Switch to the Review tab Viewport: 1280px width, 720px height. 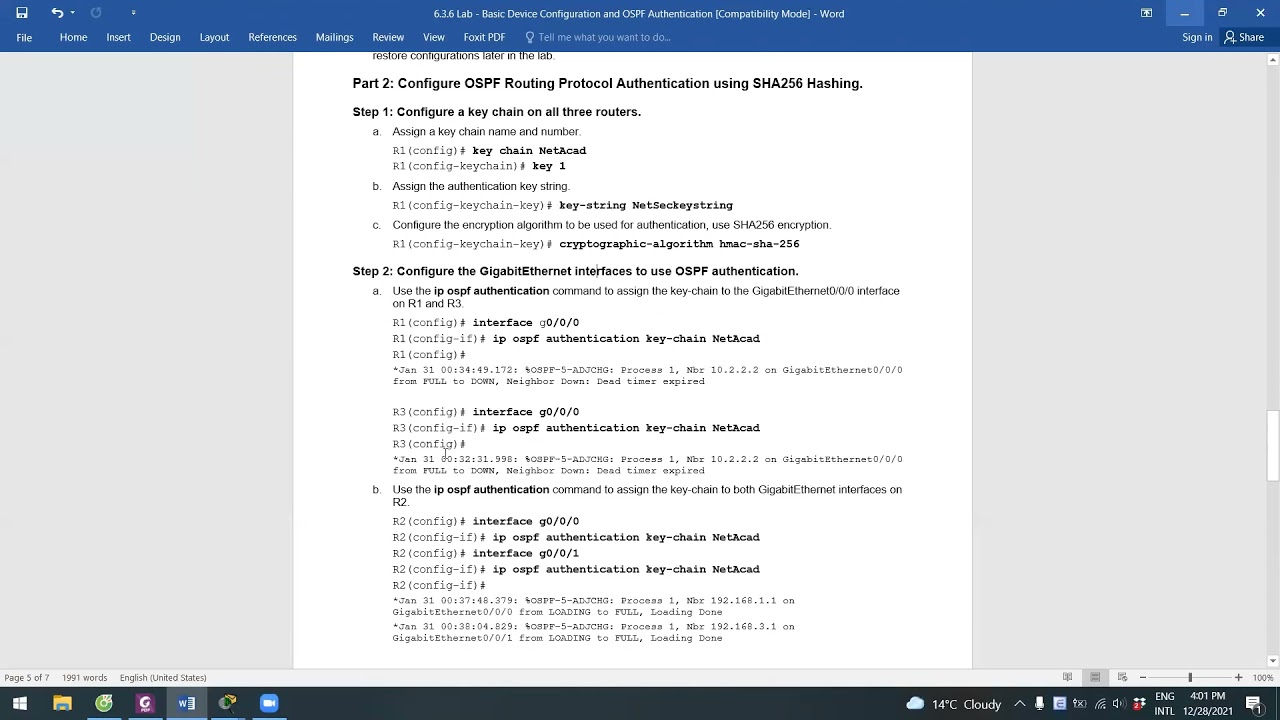(388, 37)
